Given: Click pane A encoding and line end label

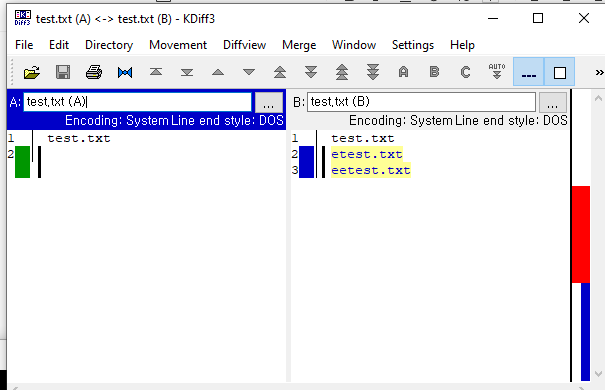Looking at the screenshot, I should (x=174, y=121).
